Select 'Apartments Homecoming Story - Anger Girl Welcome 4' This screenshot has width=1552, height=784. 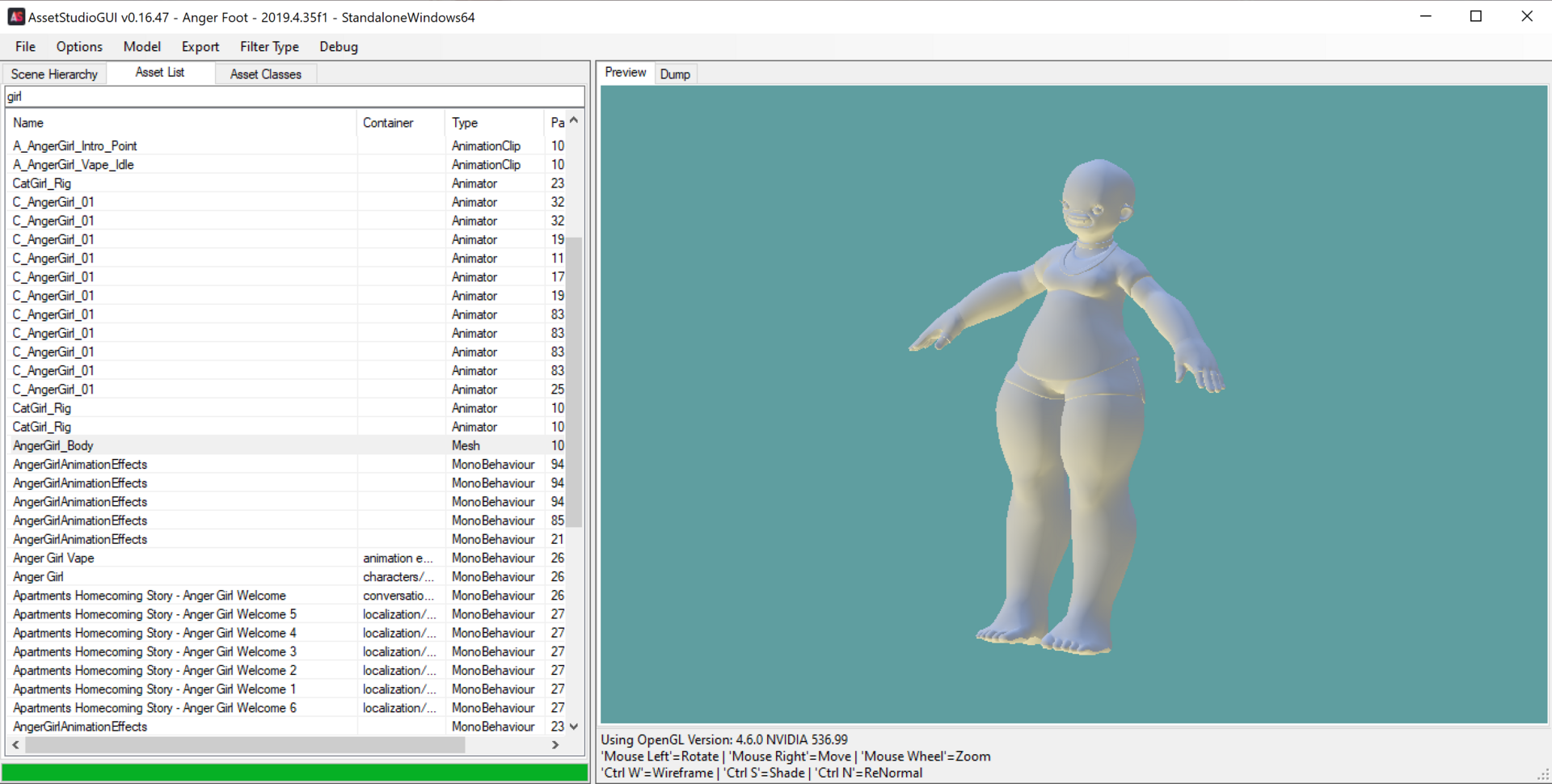[287, 633]
